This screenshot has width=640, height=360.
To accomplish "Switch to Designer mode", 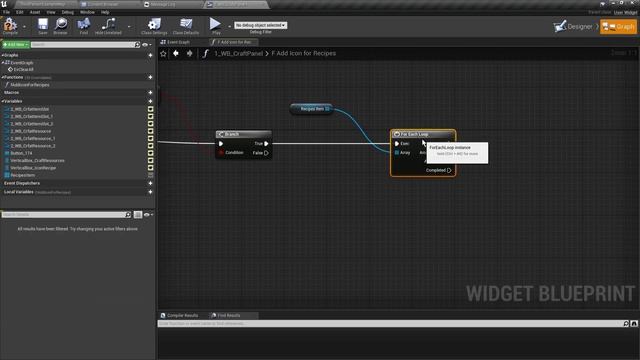I will pyautogui.click(x=573, y=27).
